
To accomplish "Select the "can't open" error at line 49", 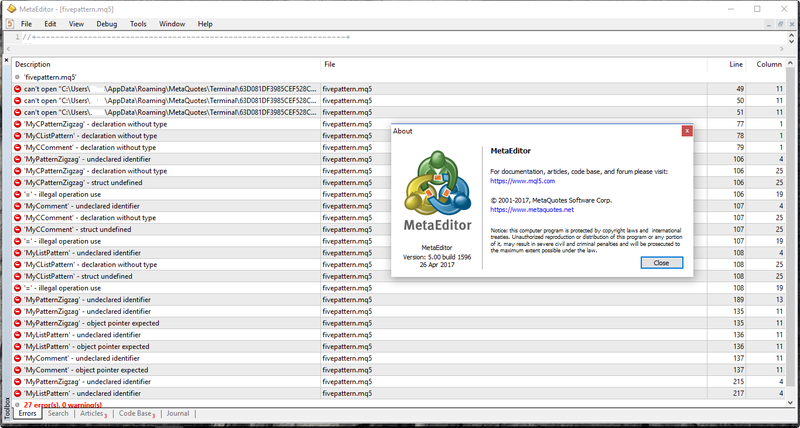I will click(398, 89).
